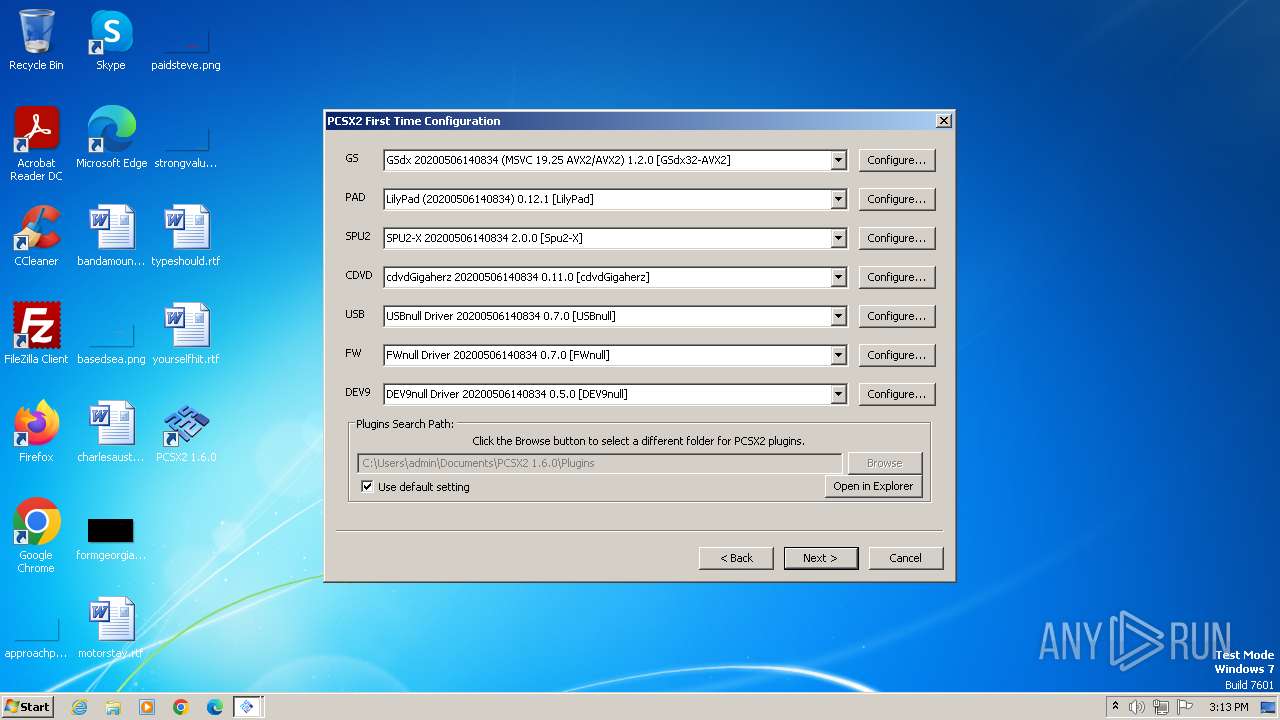Expand the DEV9 plugin dropdown
Screen dimensions: 1280x720
point(838,394)
